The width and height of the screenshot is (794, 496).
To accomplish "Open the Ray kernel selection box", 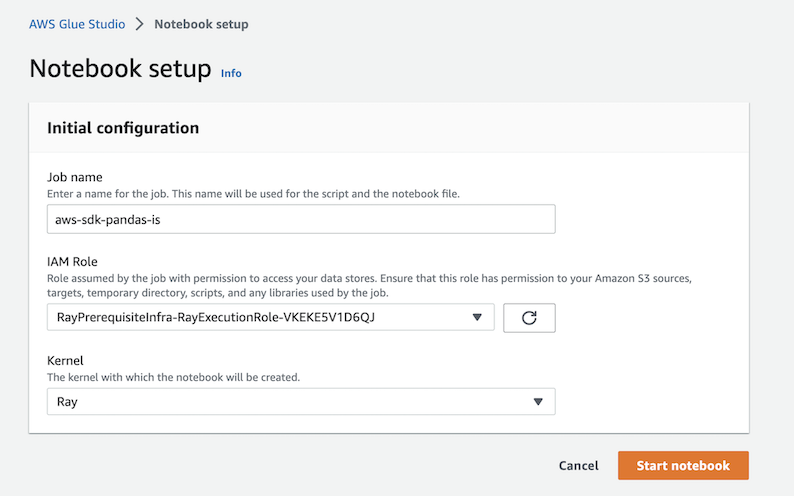I will [x=301, y=401].
